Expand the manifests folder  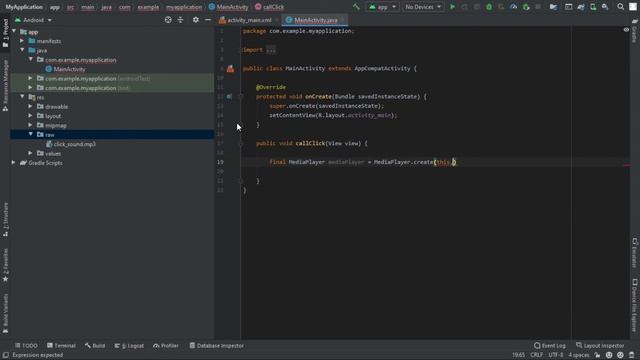[22, 41]
